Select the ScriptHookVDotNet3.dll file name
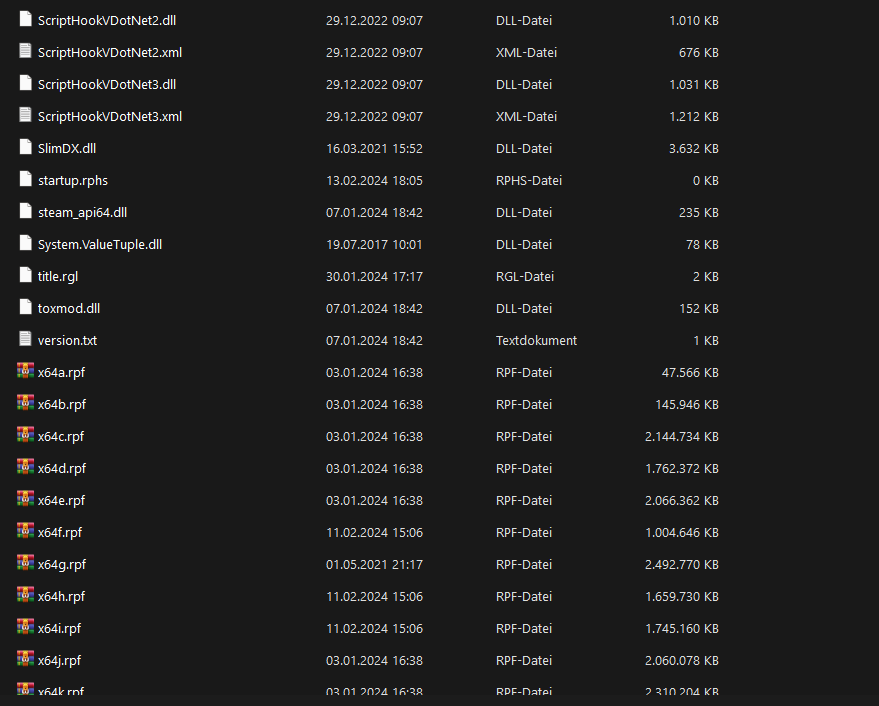 [x=106, y=84]
